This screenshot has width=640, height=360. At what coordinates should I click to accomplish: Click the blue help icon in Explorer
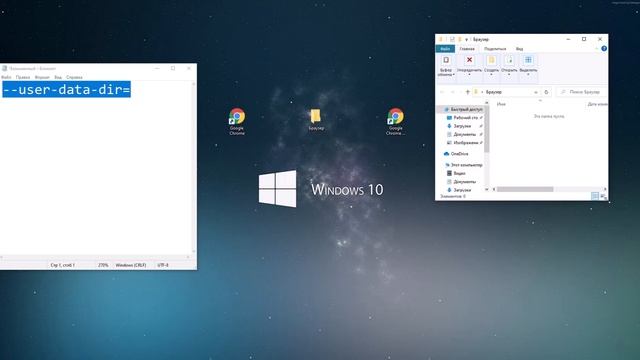click(604, 49)
